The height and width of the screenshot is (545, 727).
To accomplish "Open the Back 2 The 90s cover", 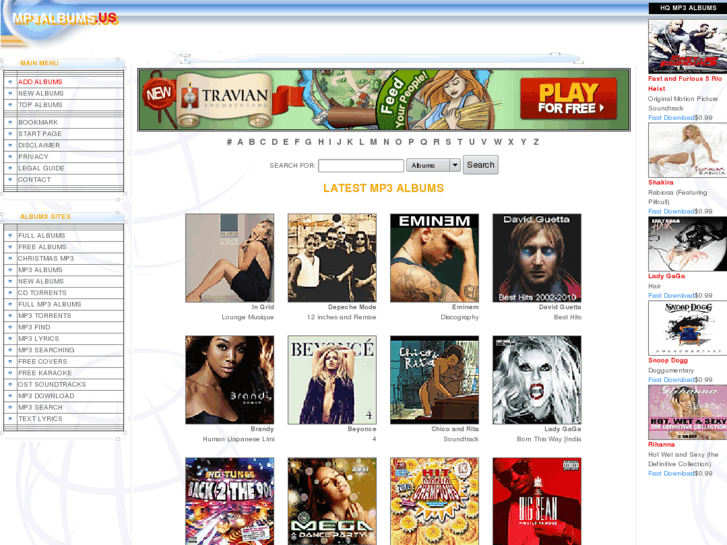I will [230, 501].
